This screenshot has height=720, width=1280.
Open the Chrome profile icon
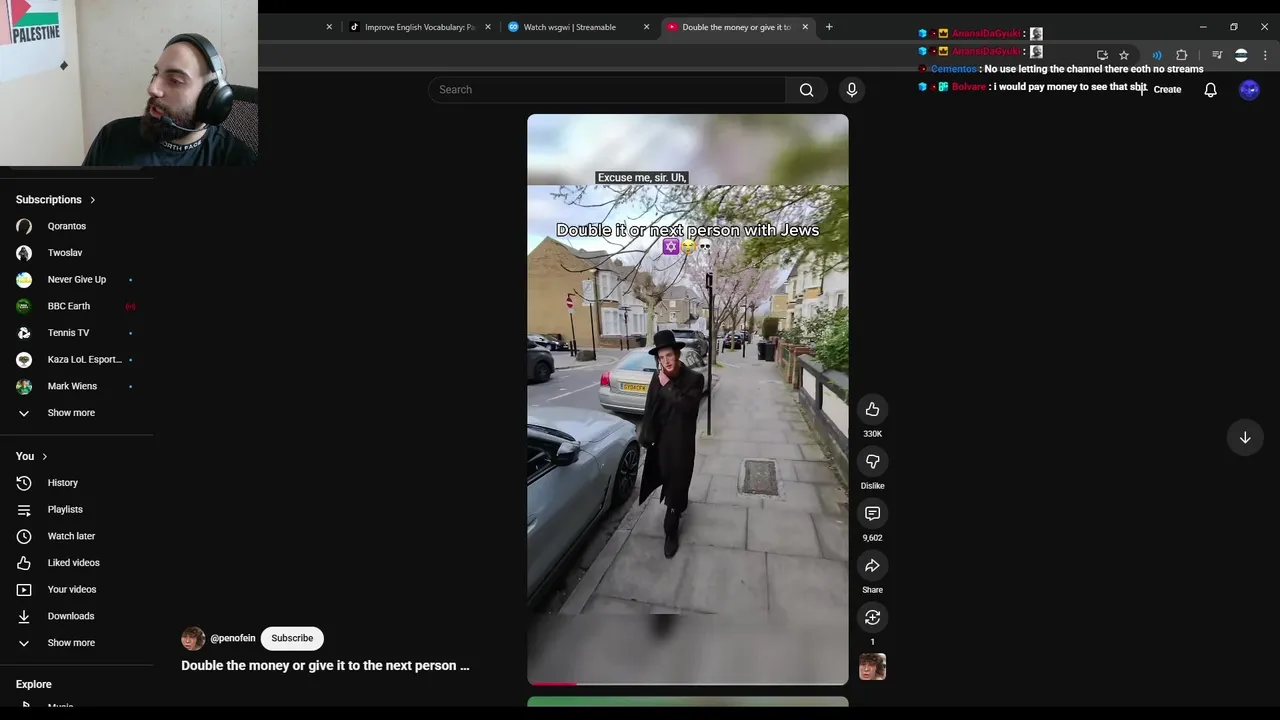point(1241,55)
